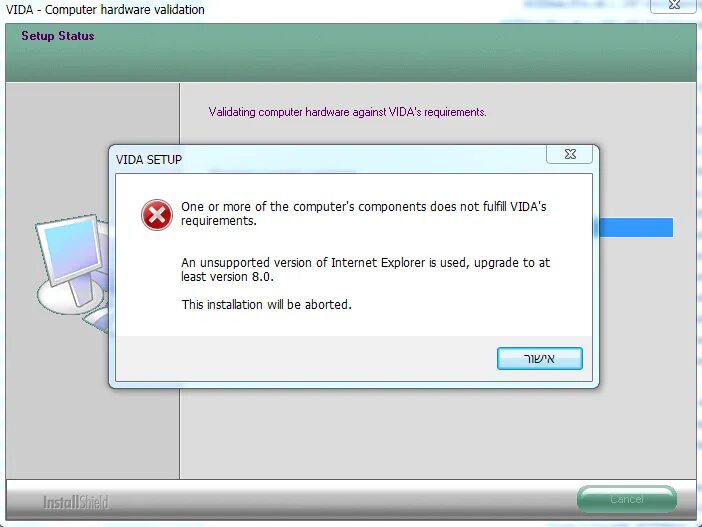
Task: Click the Setup Status heading
Action: (58, 36)
